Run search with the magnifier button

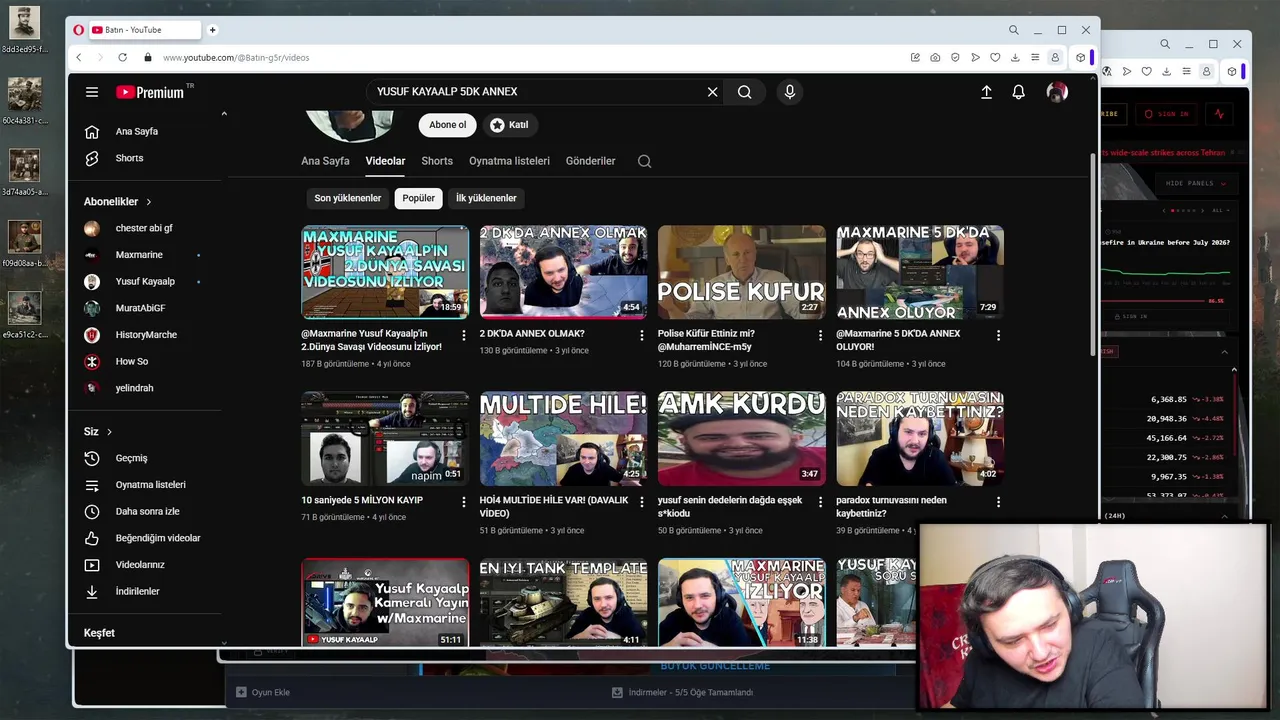[x=744, y=92]
